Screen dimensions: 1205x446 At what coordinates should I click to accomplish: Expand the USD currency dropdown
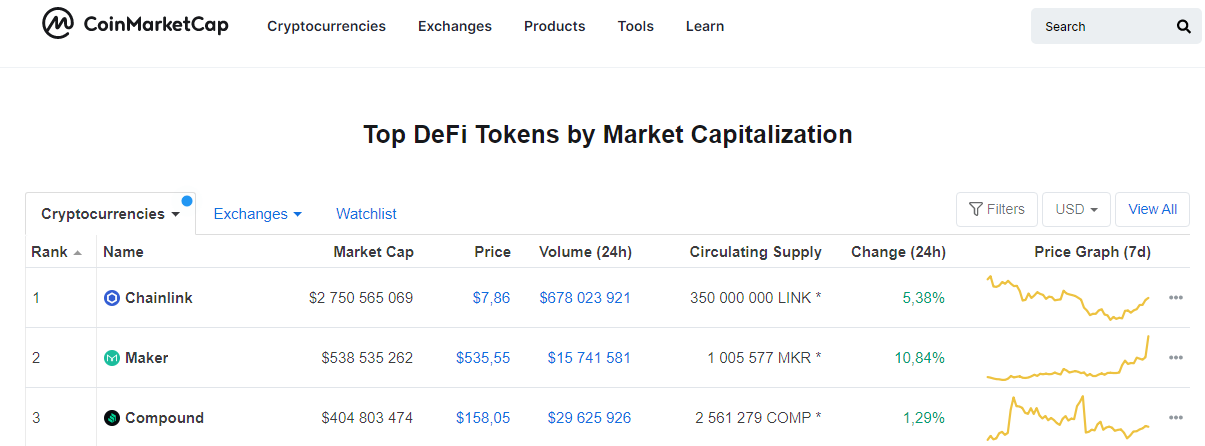click(1076, 210)
